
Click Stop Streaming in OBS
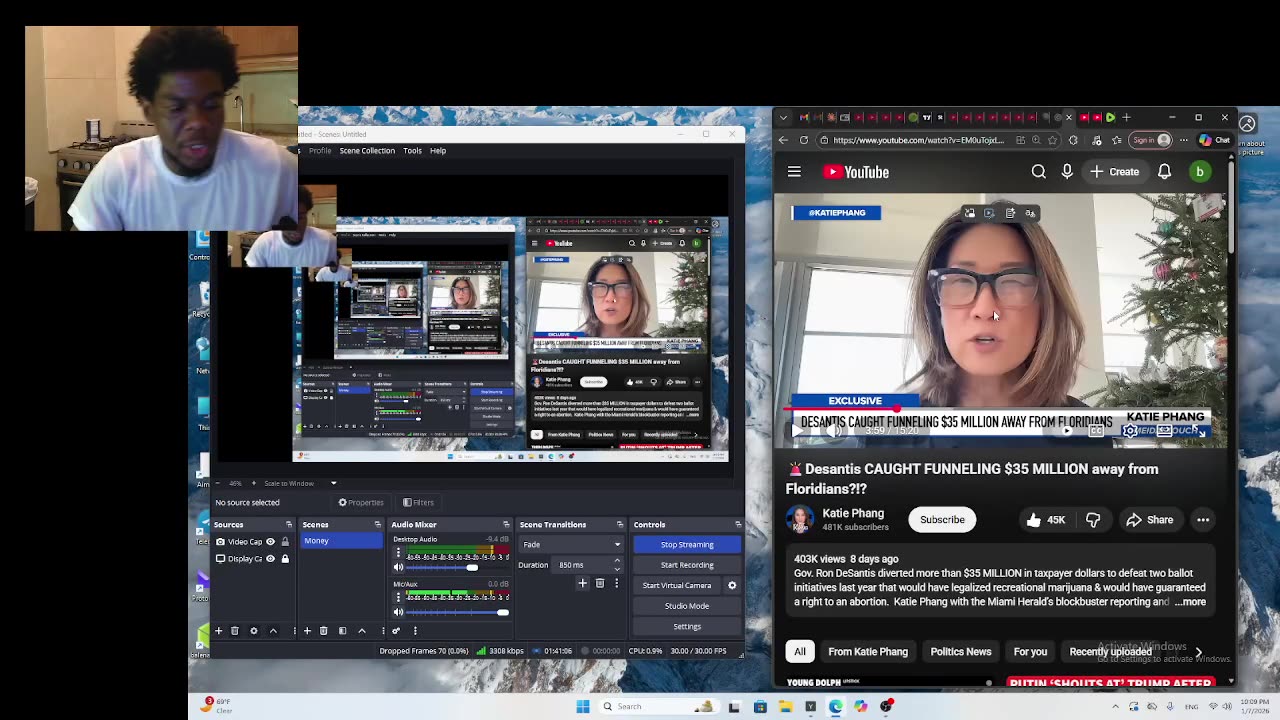coord(687,545)
